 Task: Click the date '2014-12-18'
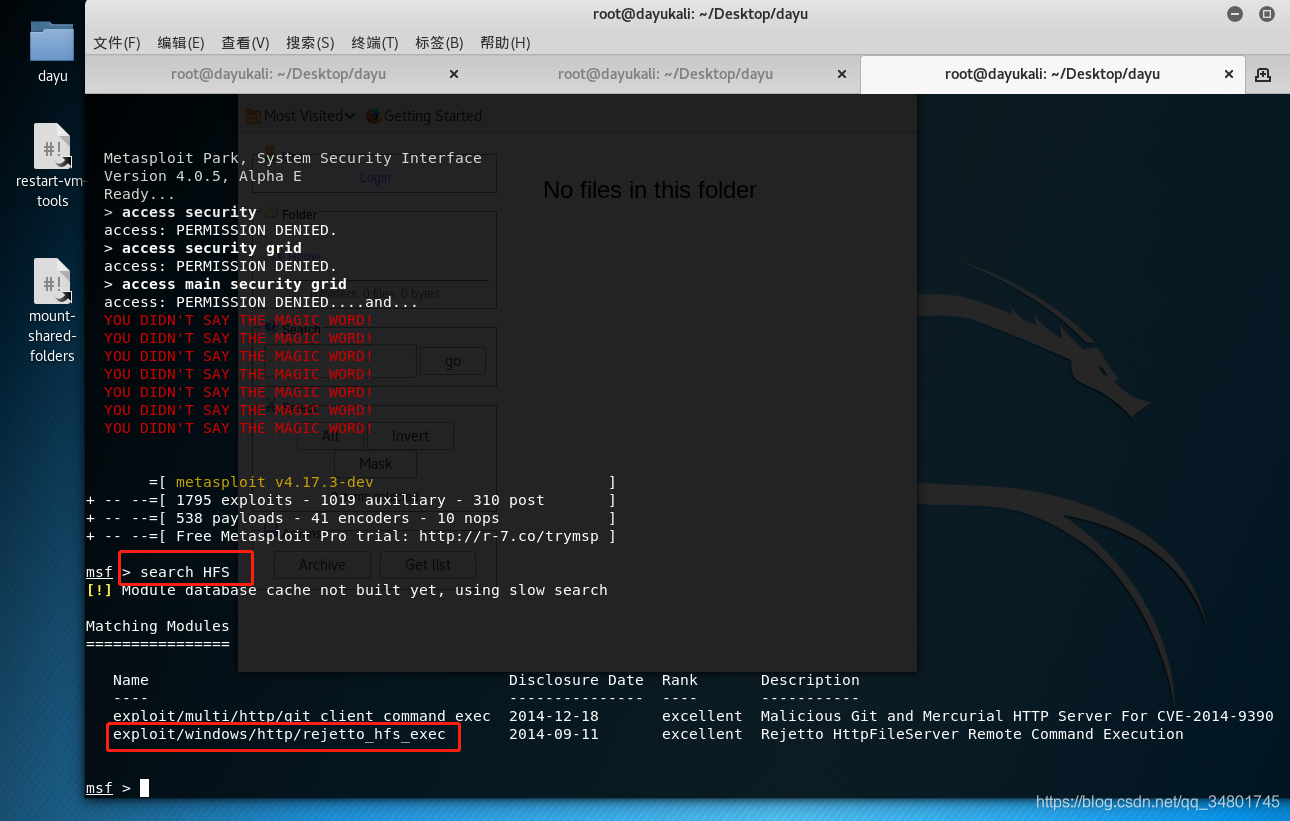click(554, 716)
